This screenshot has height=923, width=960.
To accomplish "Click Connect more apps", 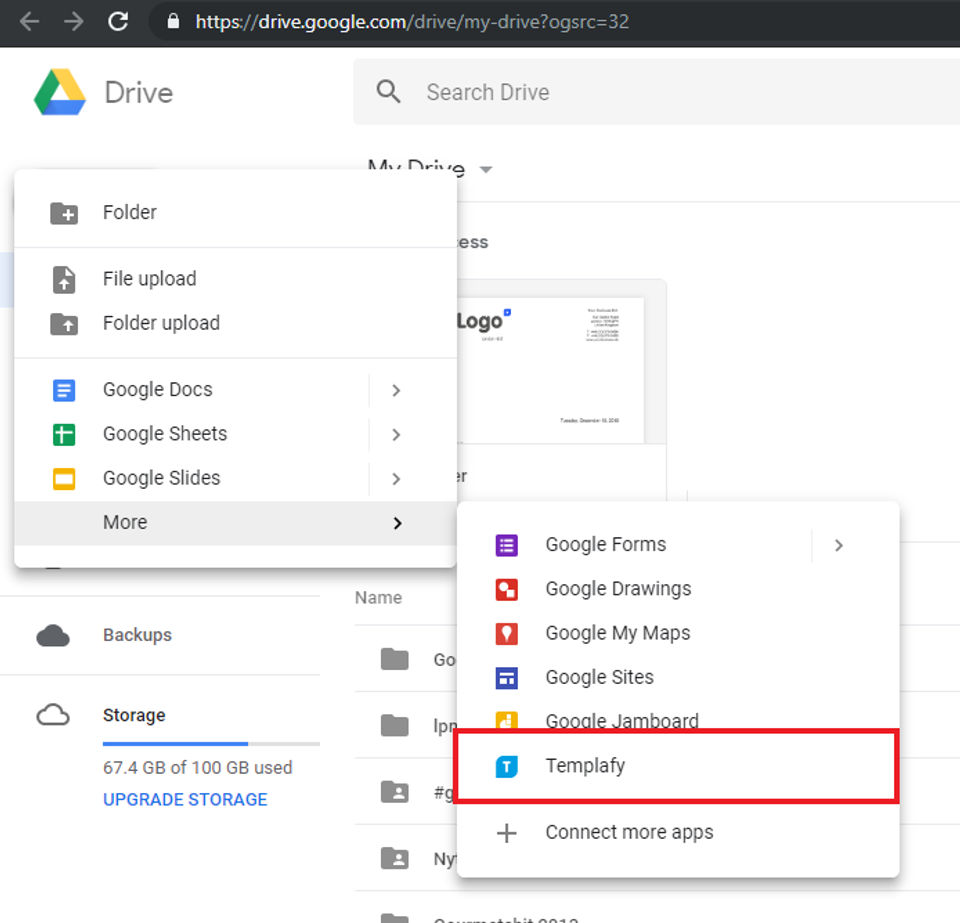I will coord(678,832).
